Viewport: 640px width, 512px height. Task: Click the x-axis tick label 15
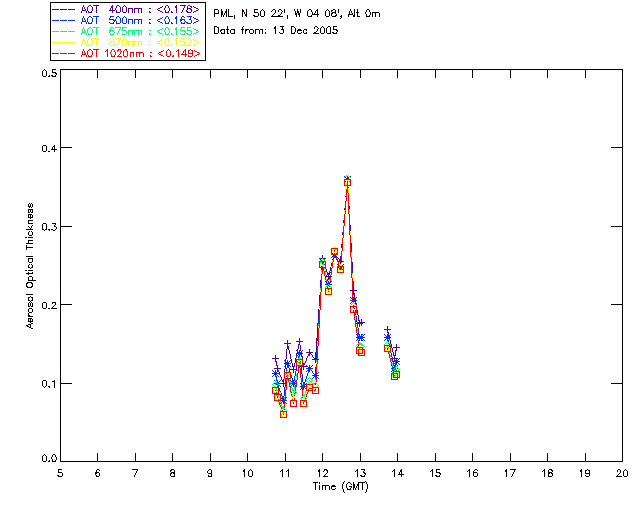[435, 473]
